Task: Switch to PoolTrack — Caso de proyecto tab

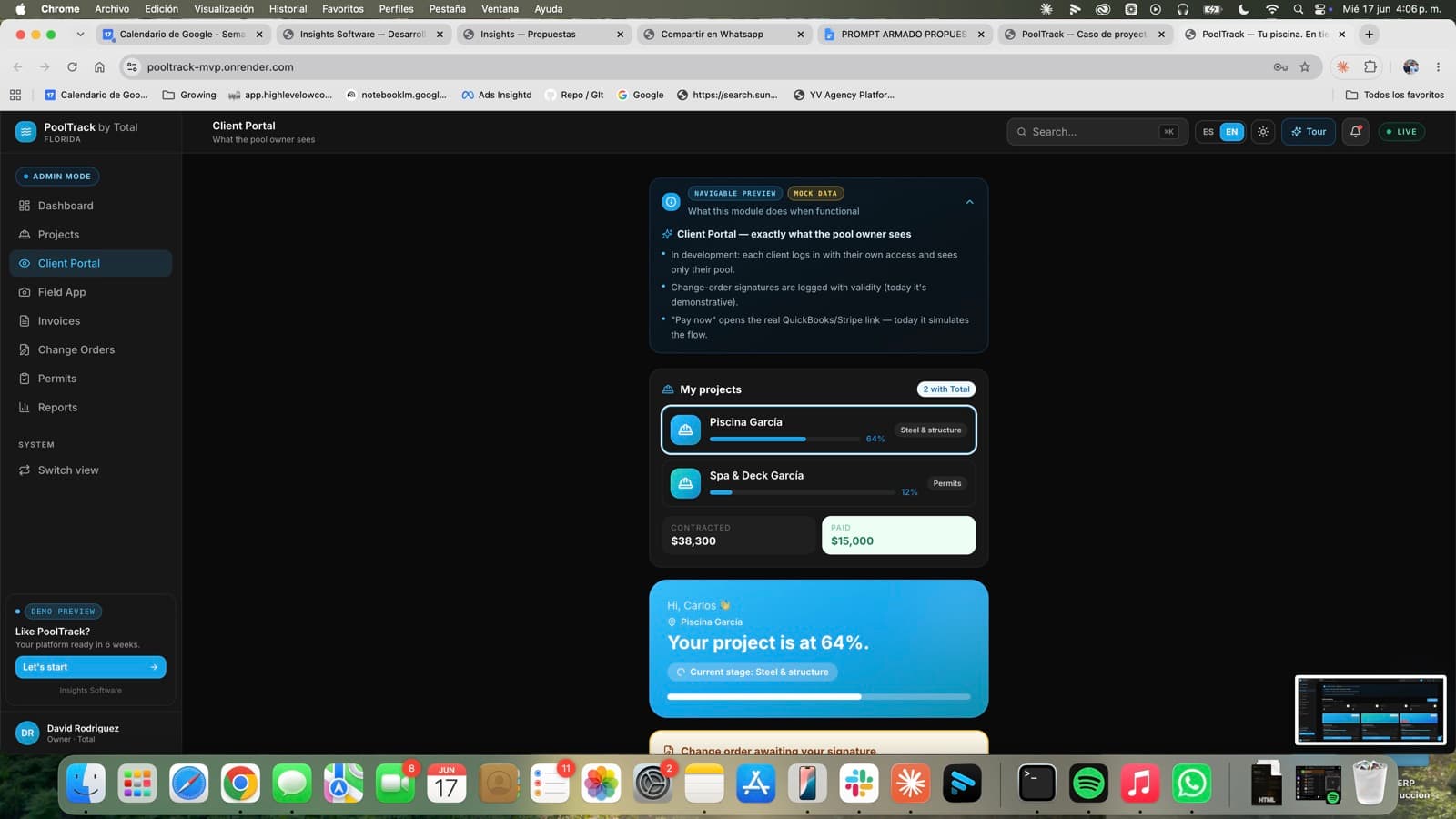Action: [x=1084, y=35]
